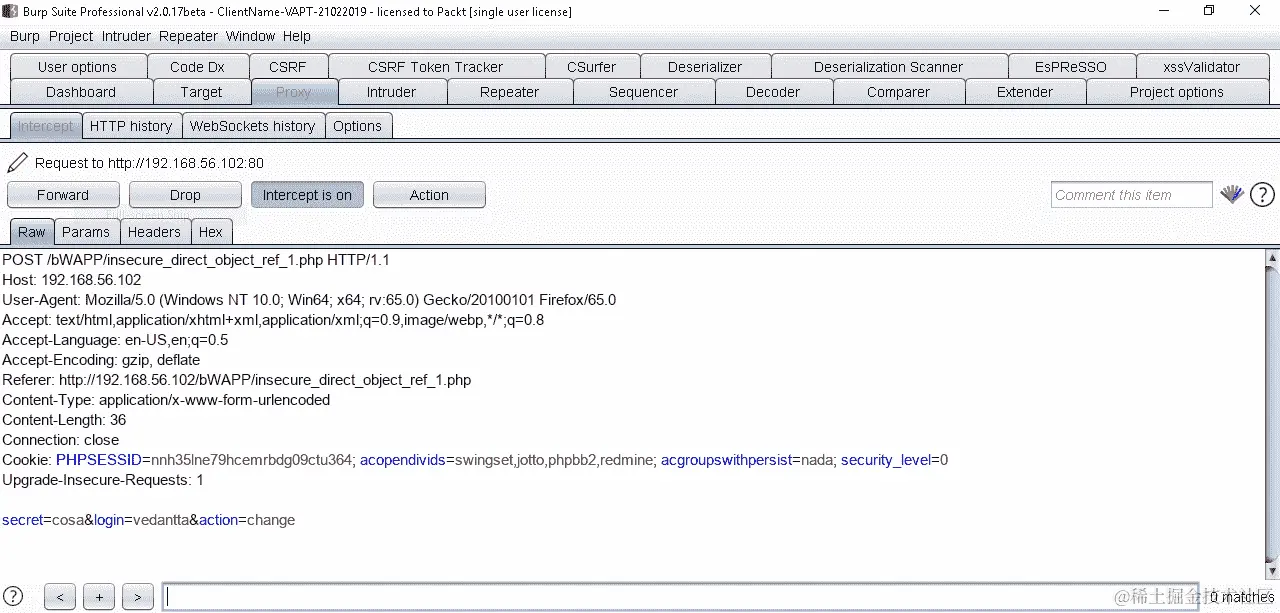1280x613 pixels.
Task: Focus the search box at the bottom
Action: point(680,597)
